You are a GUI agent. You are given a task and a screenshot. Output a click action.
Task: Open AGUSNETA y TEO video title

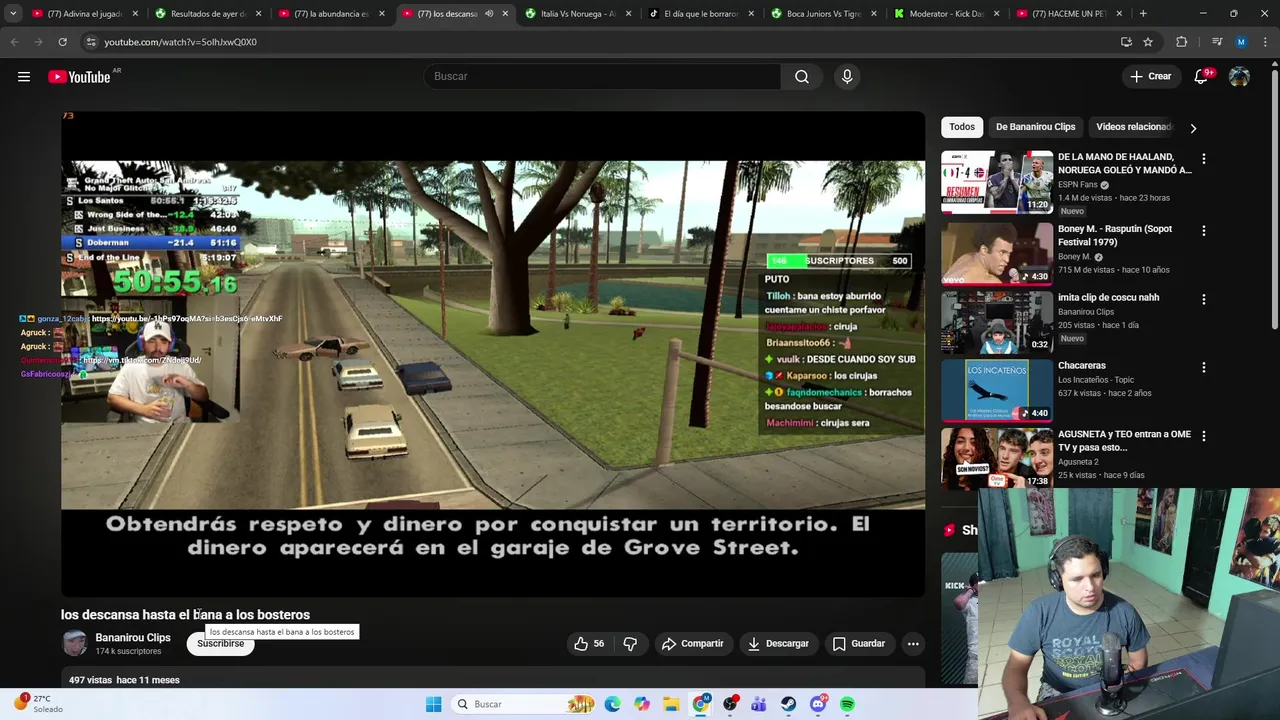tap(1124, 441)
